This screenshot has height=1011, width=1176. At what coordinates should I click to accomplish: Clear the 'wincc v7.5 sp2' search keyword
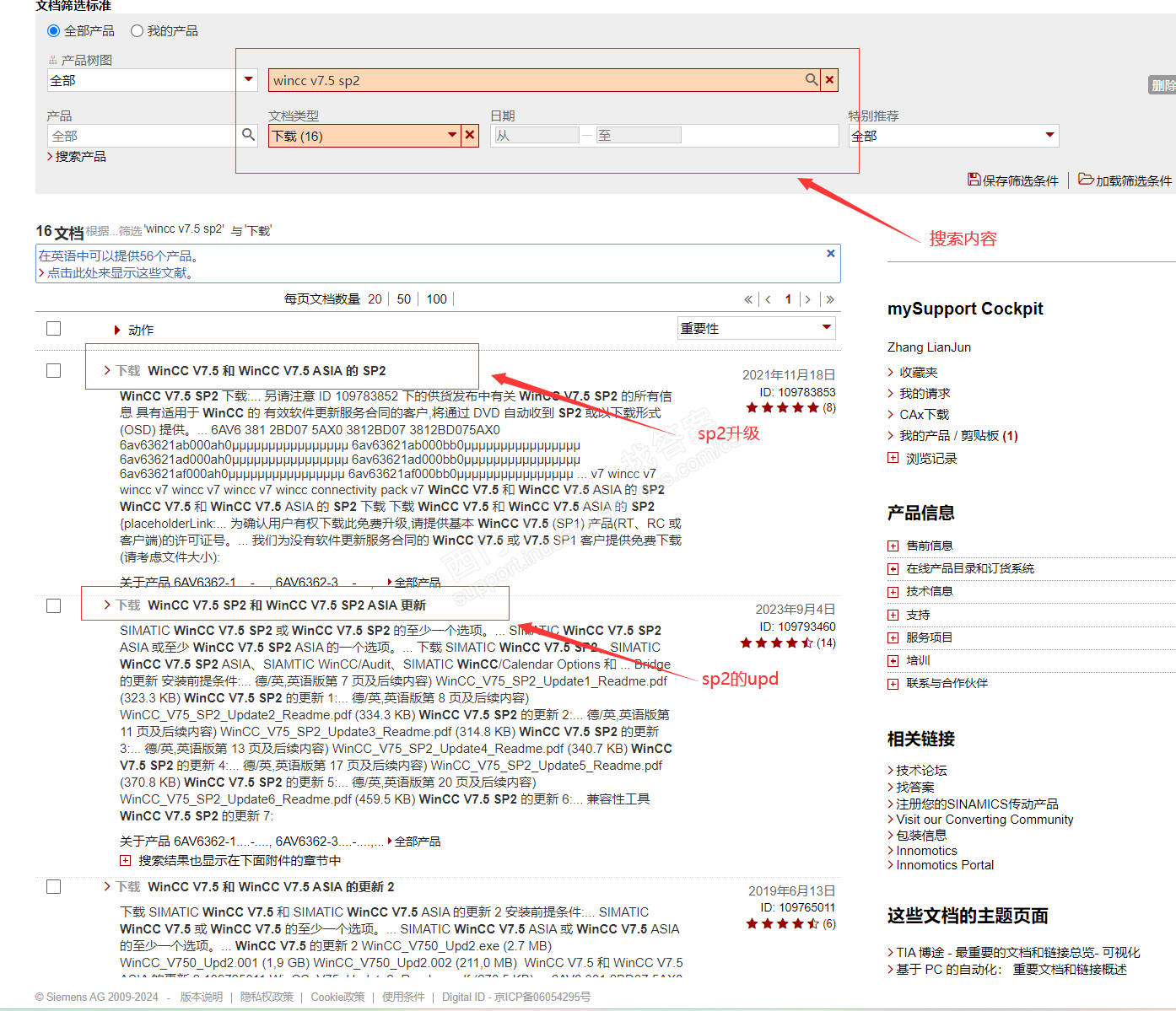click(830, 80)
